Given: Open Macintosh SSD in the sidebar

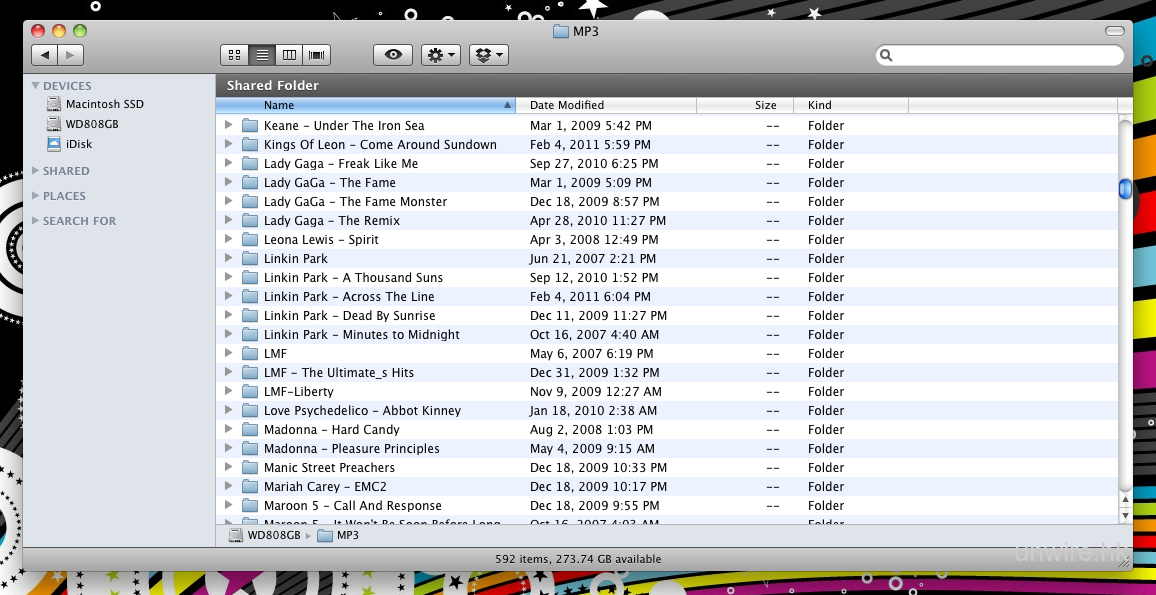Looking at the screenshot, I should (104, 104).
